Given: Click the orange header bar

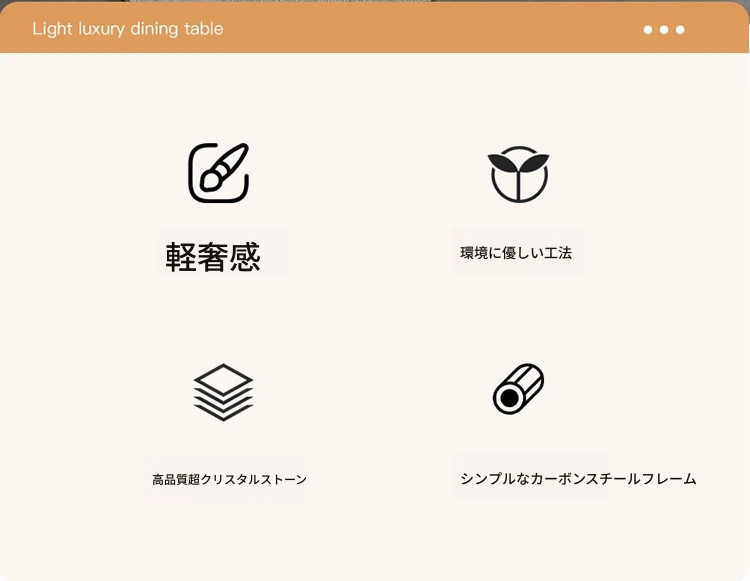Looking at the screenshot, I should pos(375,27).
